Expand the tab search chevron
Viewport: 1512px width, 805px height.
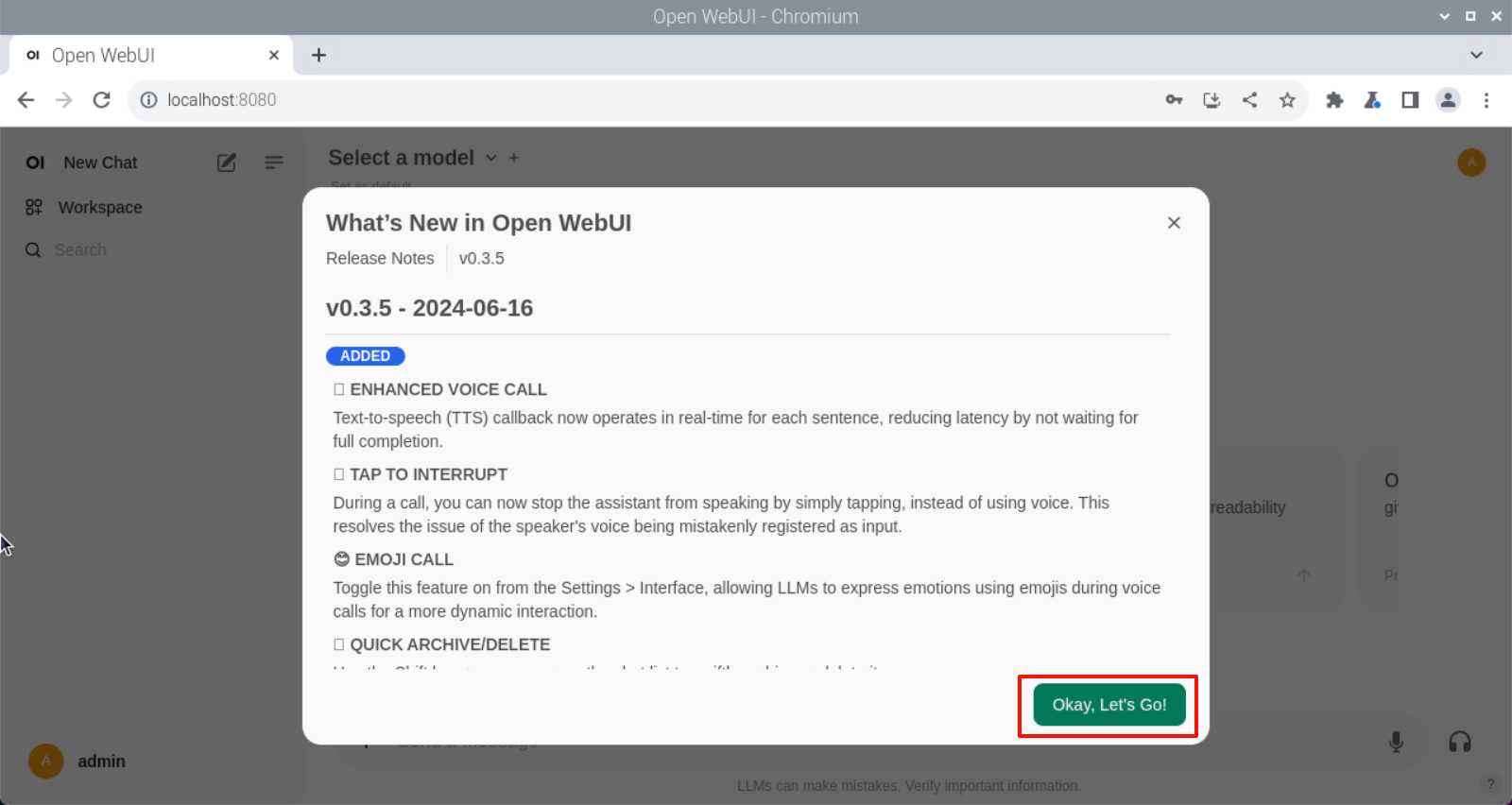tap(1476, 55)
